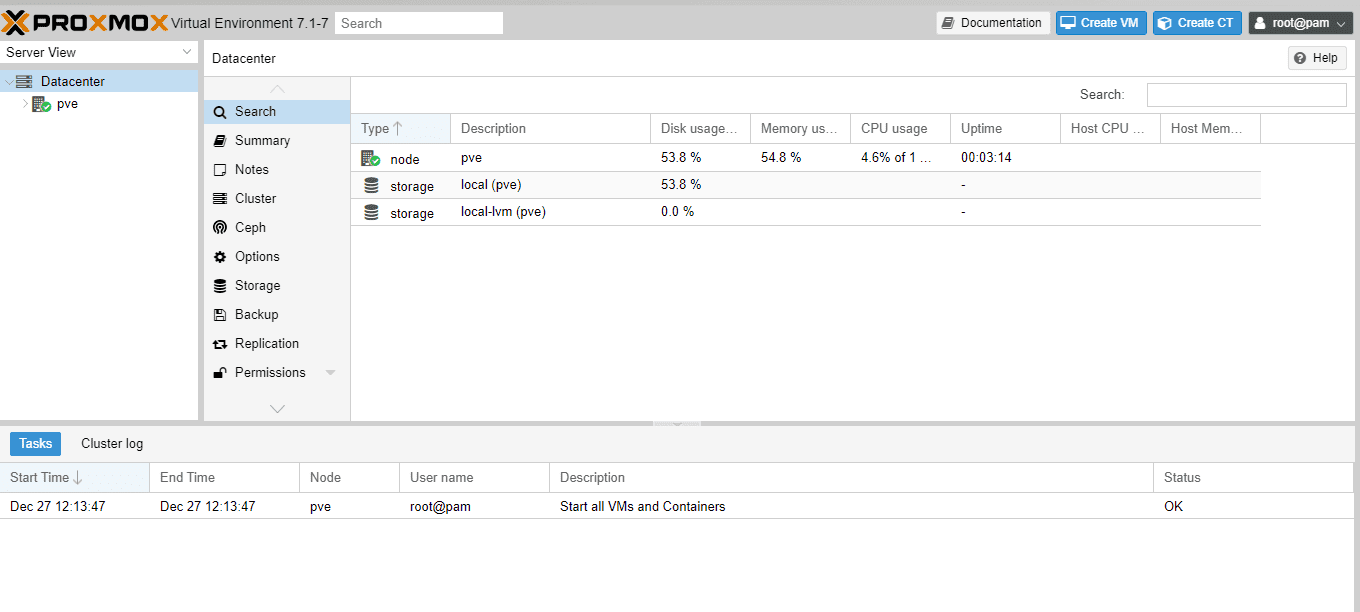The image size is (1360, 612).
Task: Click the Datacenter server icon in tree
Action: pos(24,81)
